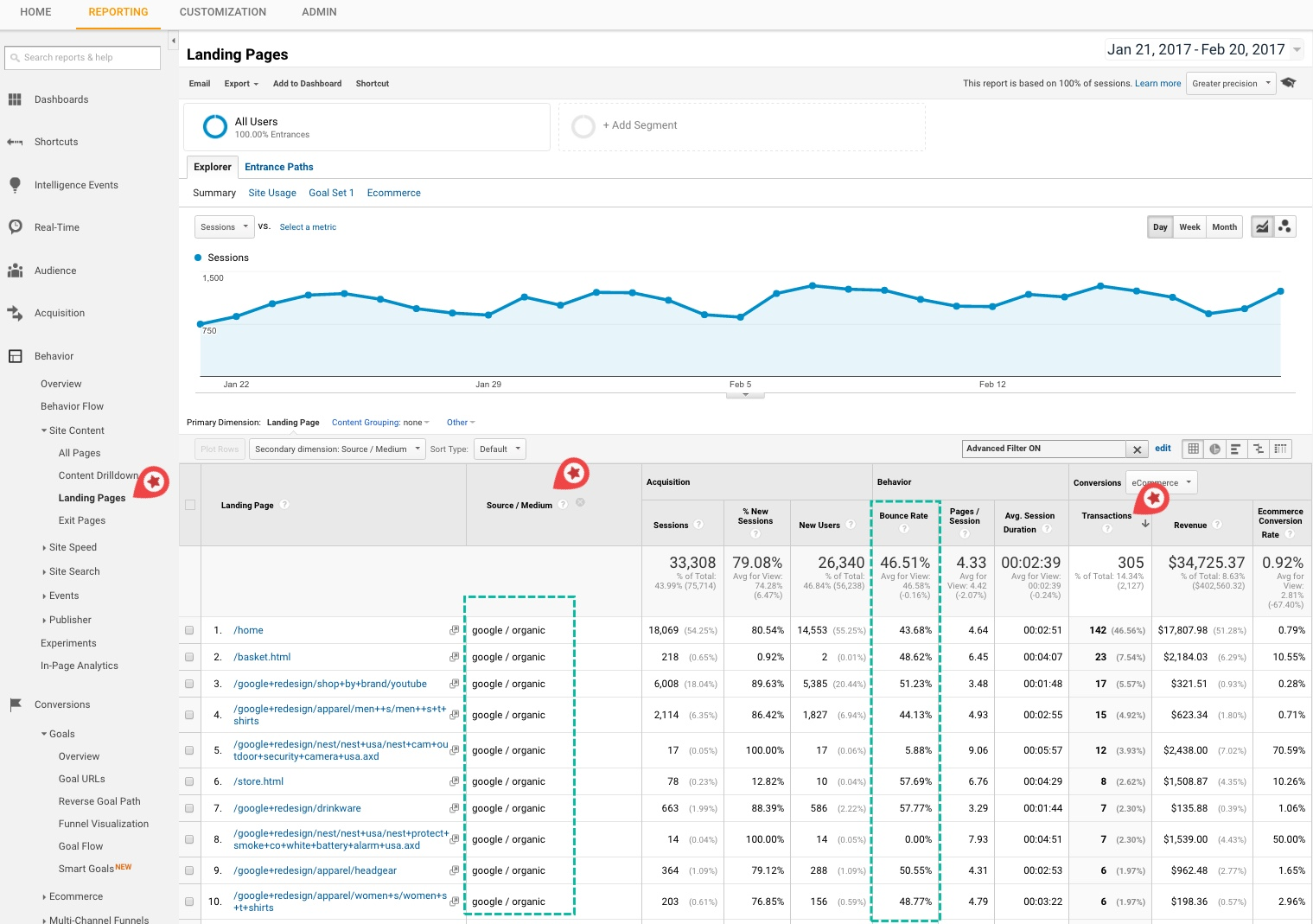Viewport: 1313px width, 924px height.
Task: Expand the Site Speed section in sidebar
Action: [x=73, y=547]
